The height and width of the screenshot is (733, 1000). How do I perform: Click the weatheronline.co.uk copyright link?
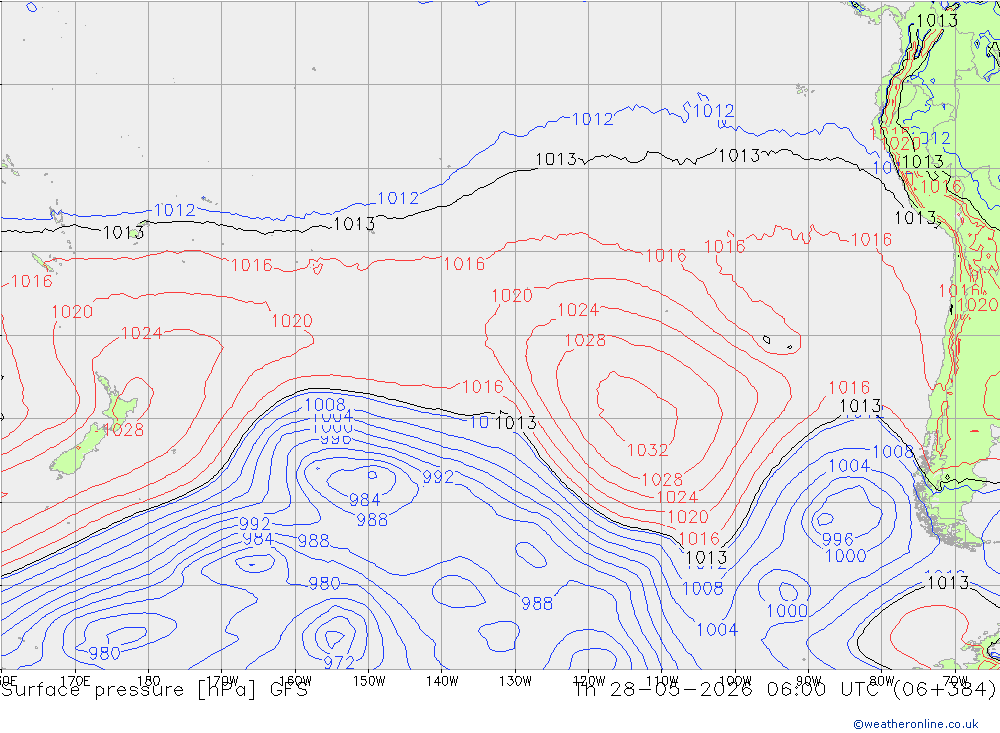(x=916, y=724)
